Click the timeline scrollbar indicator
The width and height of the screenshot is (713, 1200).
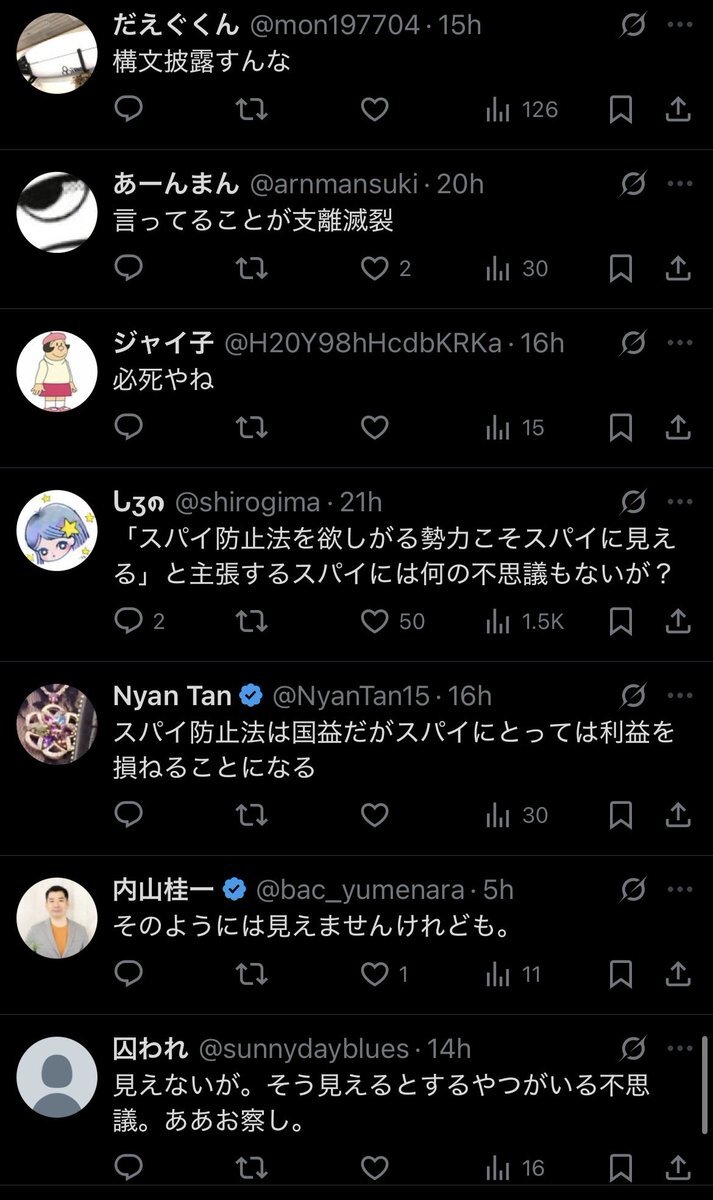point(706,1072)
